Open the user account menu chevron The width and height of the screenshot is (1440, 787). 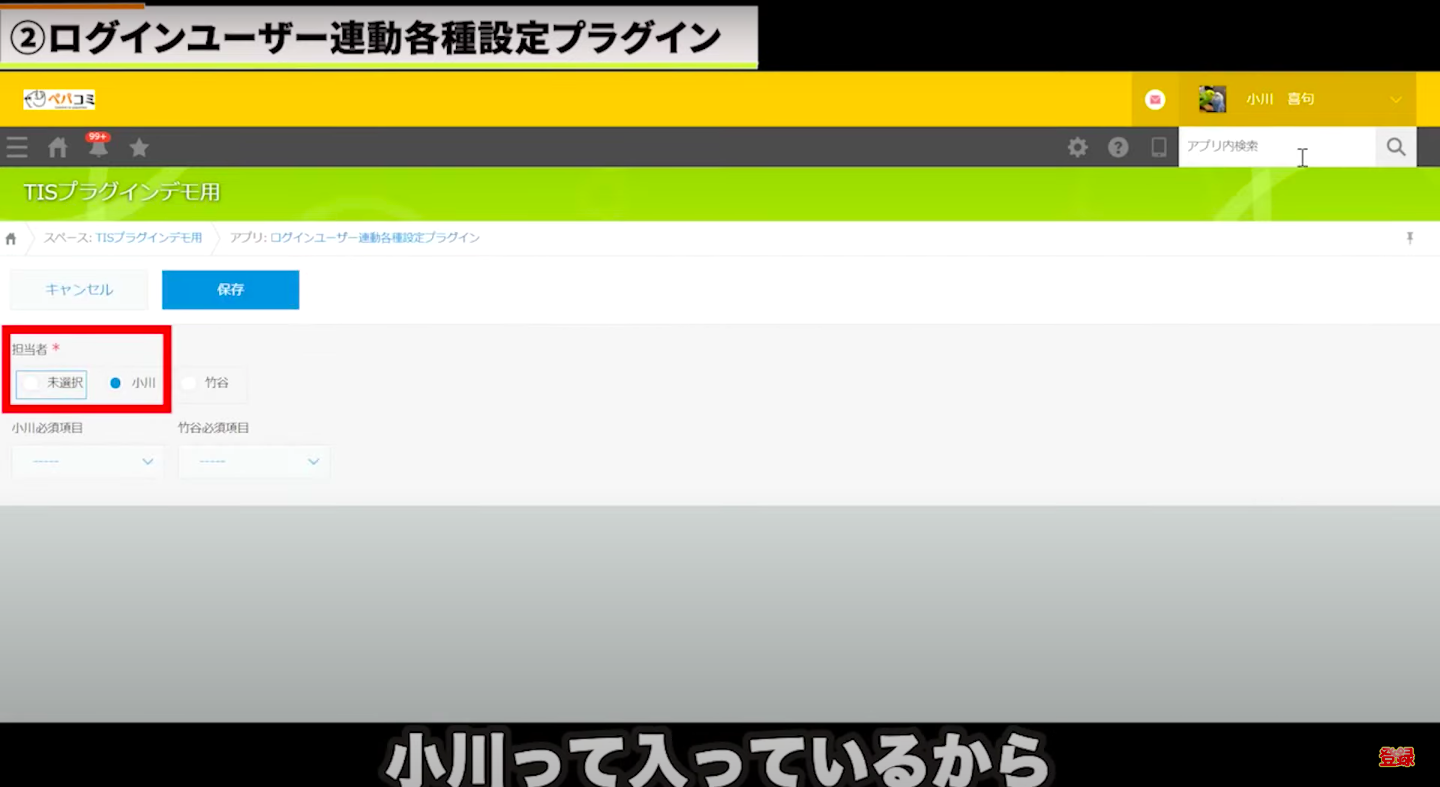click(1396, 100)
